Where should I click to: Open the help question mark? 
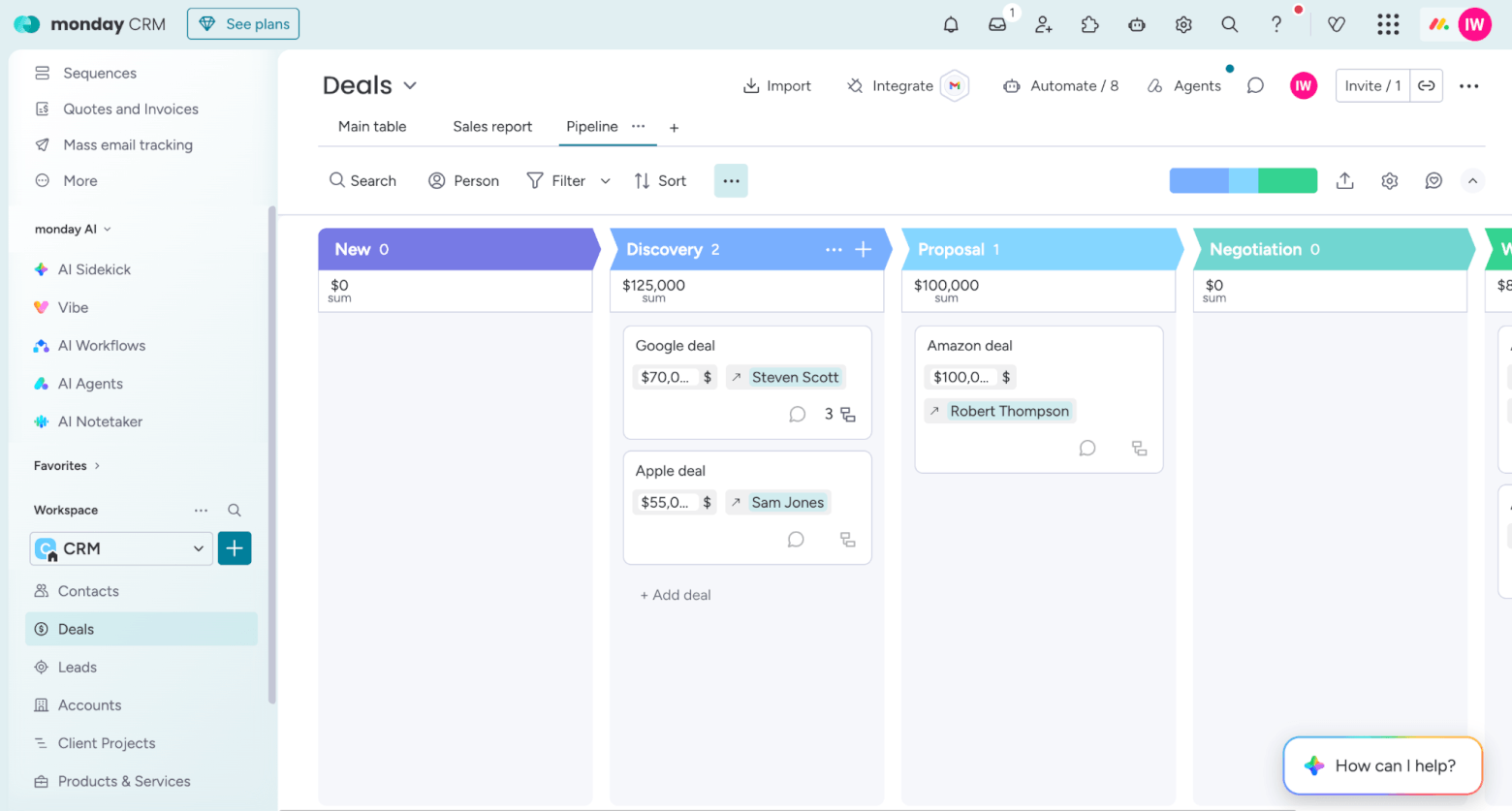(x=1276, y=24)
